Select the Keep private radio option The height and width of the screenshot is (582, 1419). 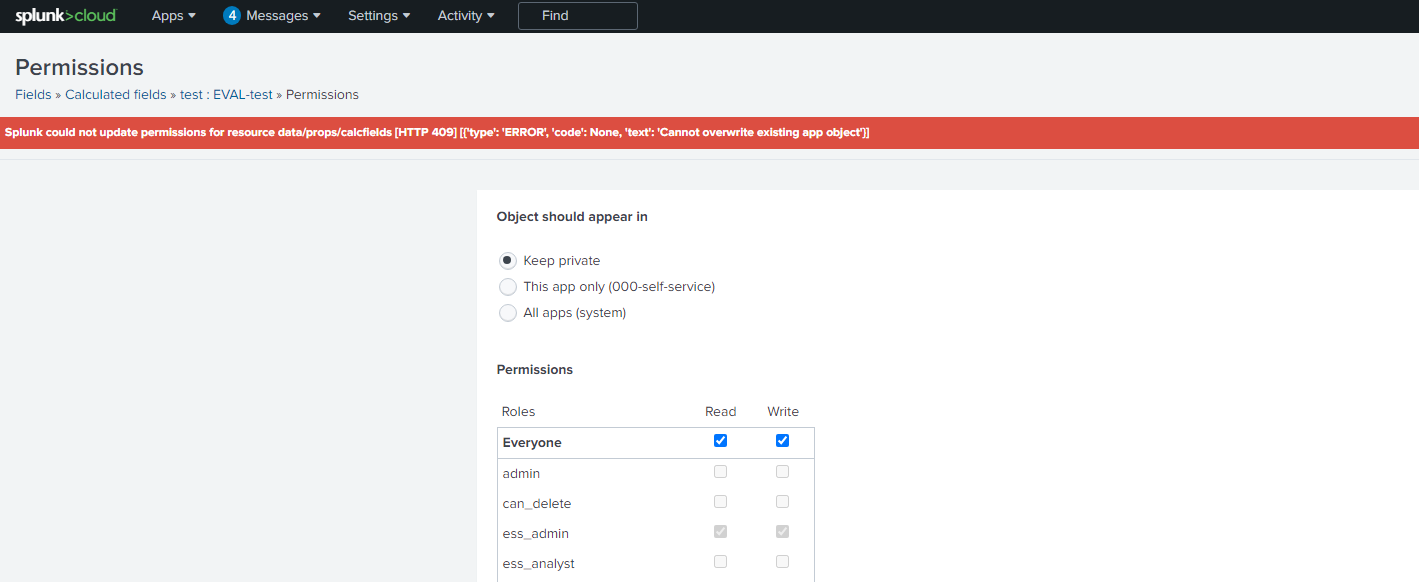[508, 261]
